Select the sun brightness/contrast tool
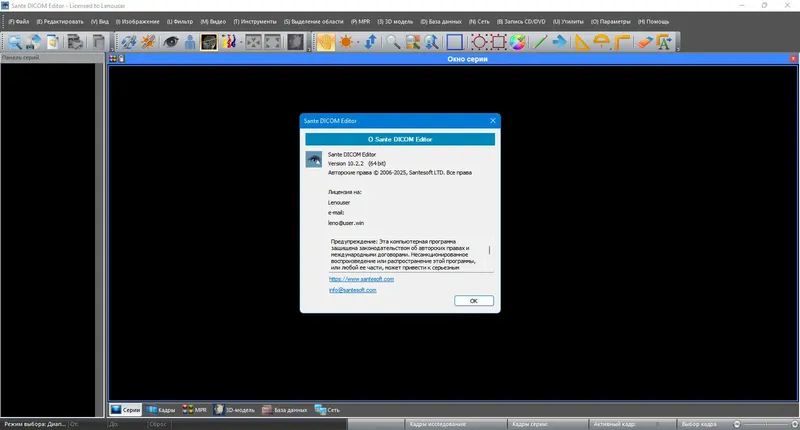The height and width of the screenshot is (430, 800). 345,42
